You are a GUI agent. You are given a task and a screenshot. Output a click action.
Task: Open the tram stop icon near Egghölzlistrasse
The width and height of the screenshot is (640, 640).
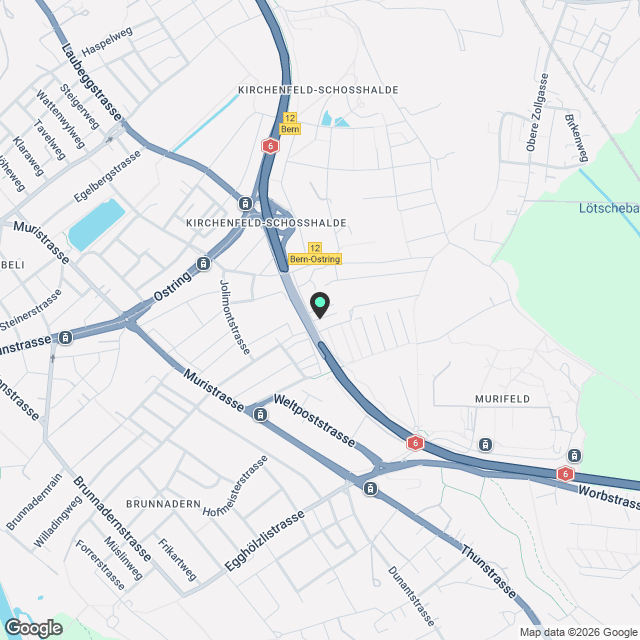[370, 488]
